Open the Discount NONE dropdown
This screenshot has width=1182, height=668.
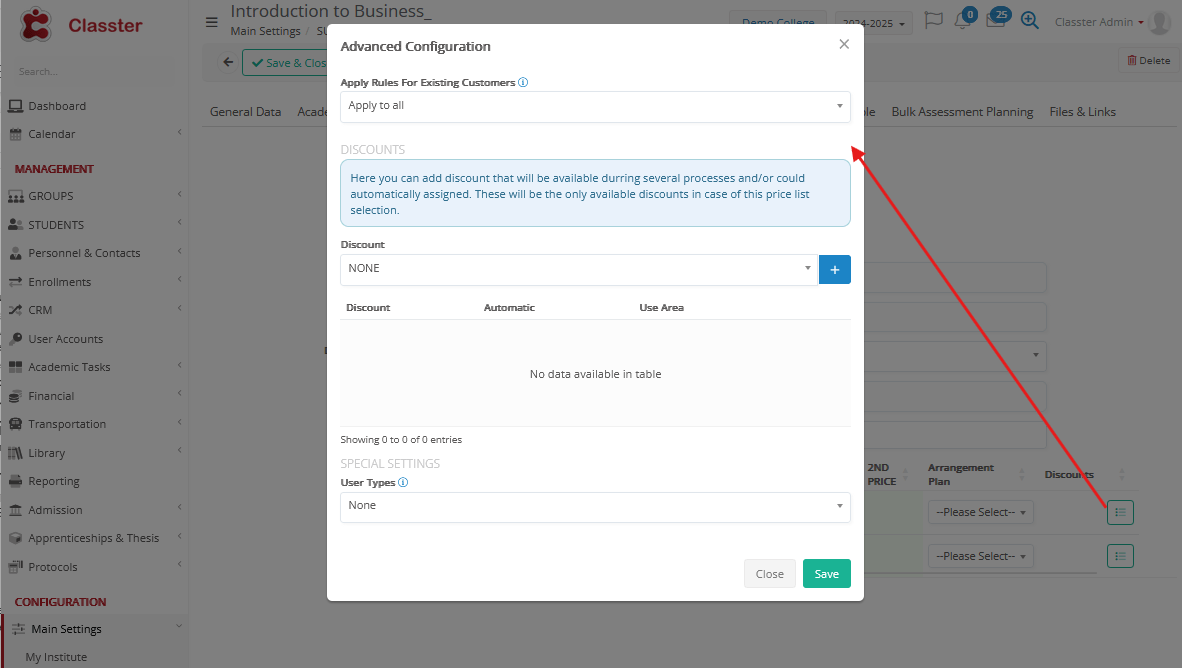578,269
